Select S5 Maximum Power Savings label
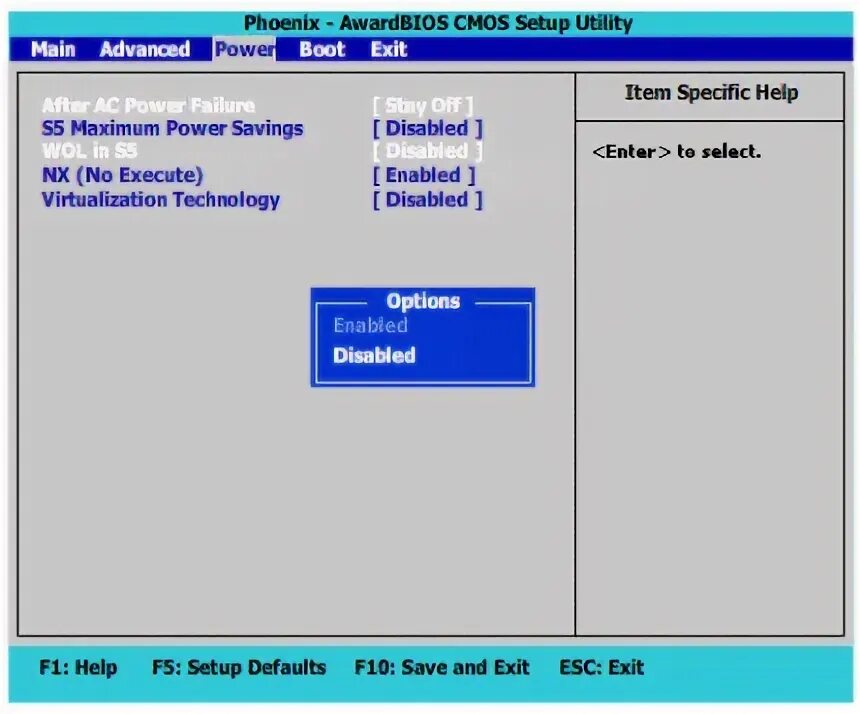 pos(172,128)
